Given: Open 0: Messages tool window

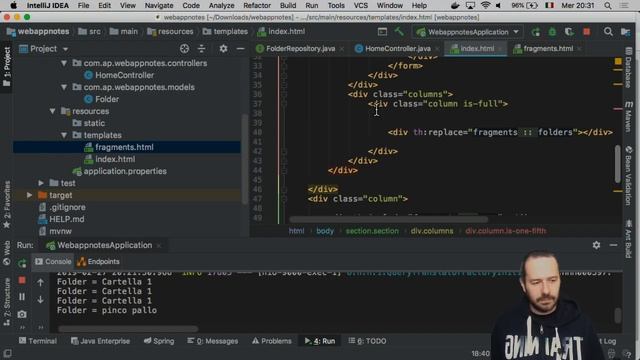Looking at the screenshot, I should pyautogui.click(x=213, y=341).
